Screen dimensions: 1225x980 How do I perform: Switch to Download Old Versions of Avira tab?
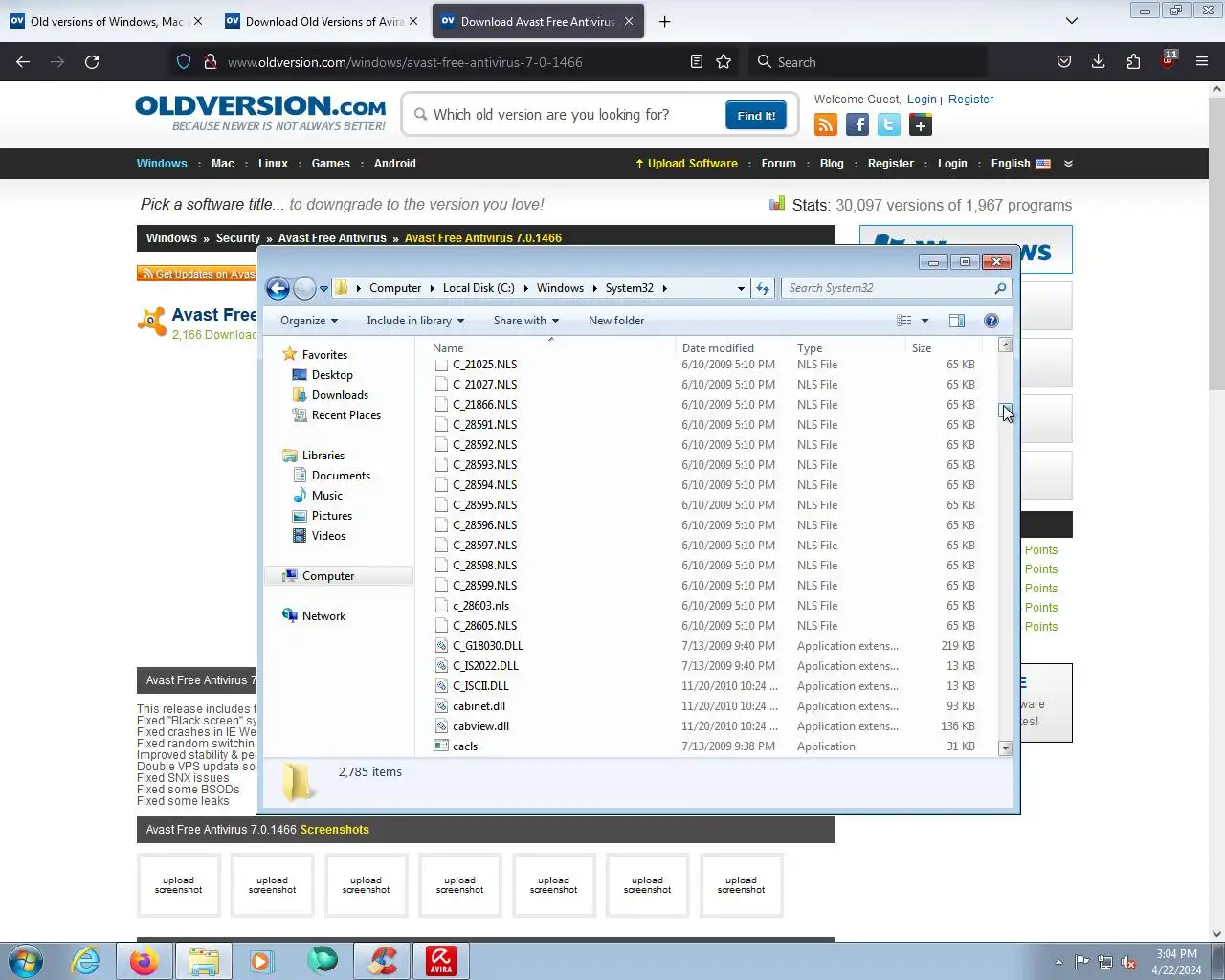point(323,21)
